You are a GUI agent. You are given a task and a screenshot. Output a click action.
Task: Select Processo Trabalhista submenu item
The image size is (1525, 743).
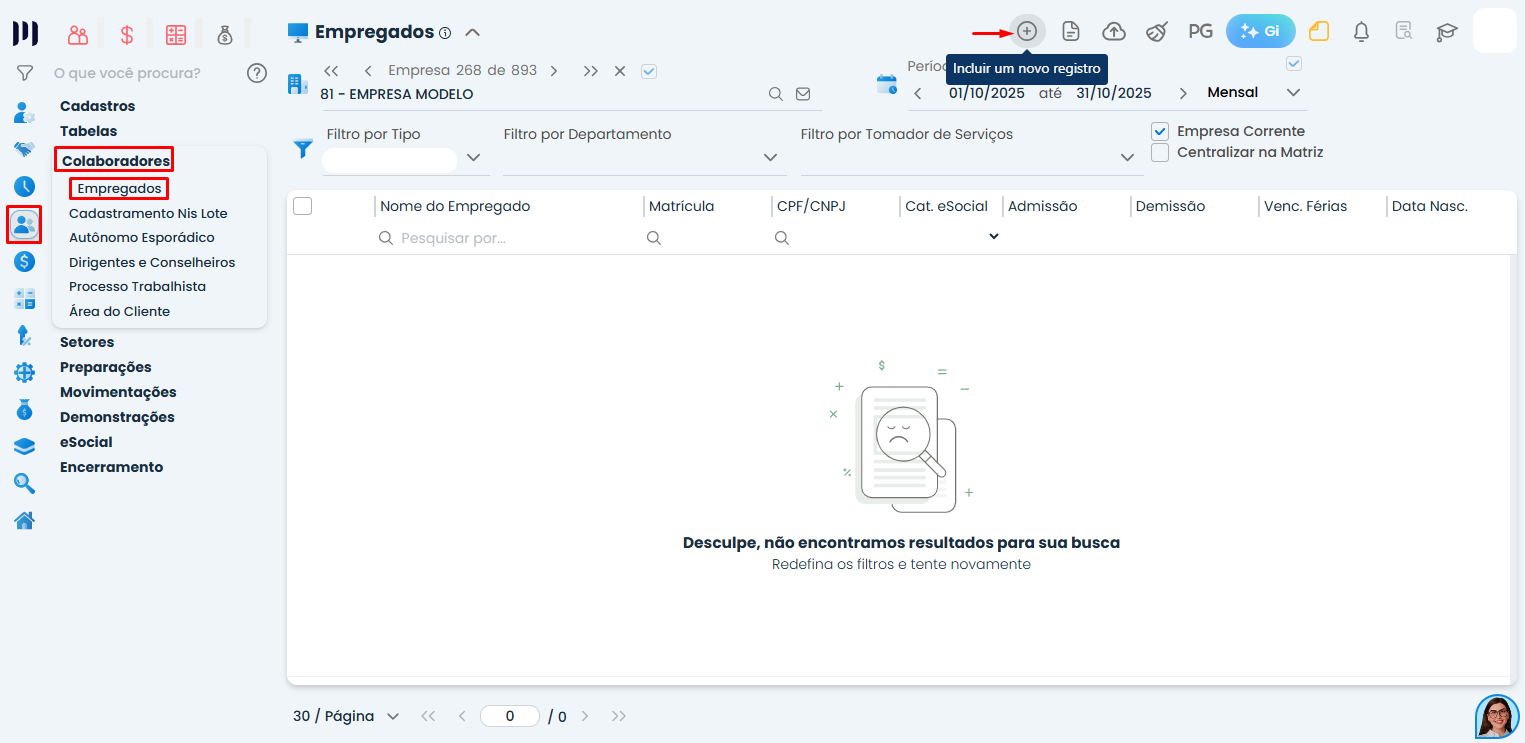(x=137, y=286)
